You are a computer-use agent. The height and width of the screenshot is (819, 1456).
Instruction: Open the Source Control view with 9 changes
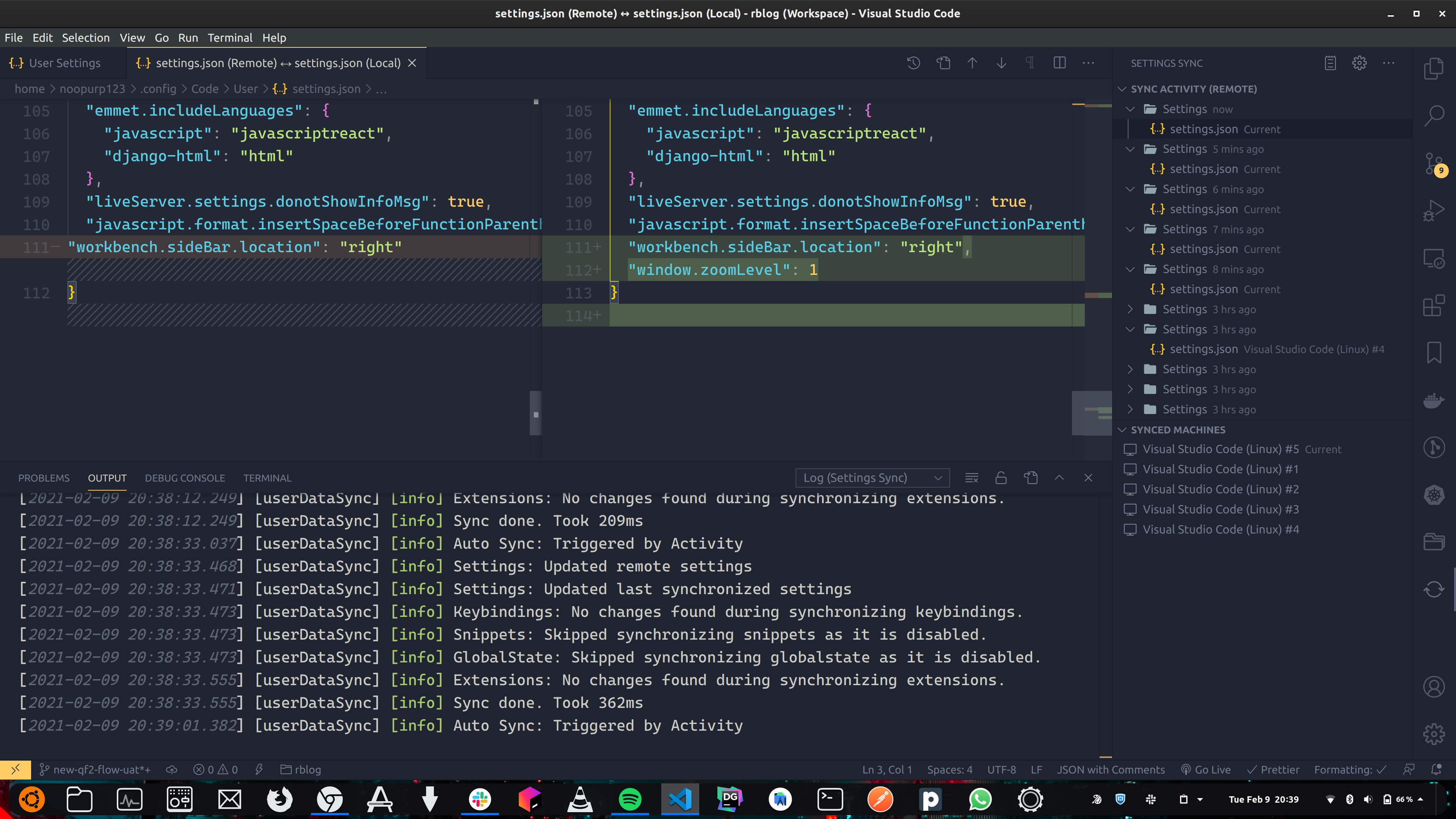[x=1434, y=164]
